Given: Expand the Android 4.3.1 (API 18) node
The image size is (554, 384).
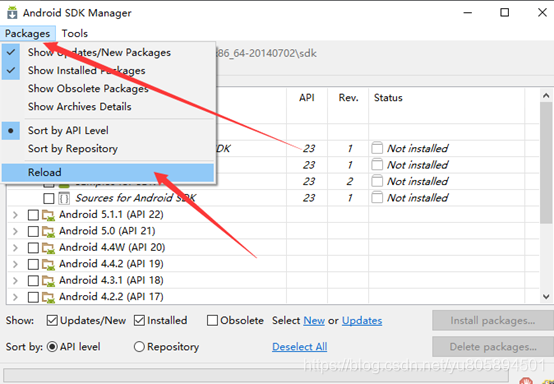Looking at the screenshot, I should [x=15, y=280].
